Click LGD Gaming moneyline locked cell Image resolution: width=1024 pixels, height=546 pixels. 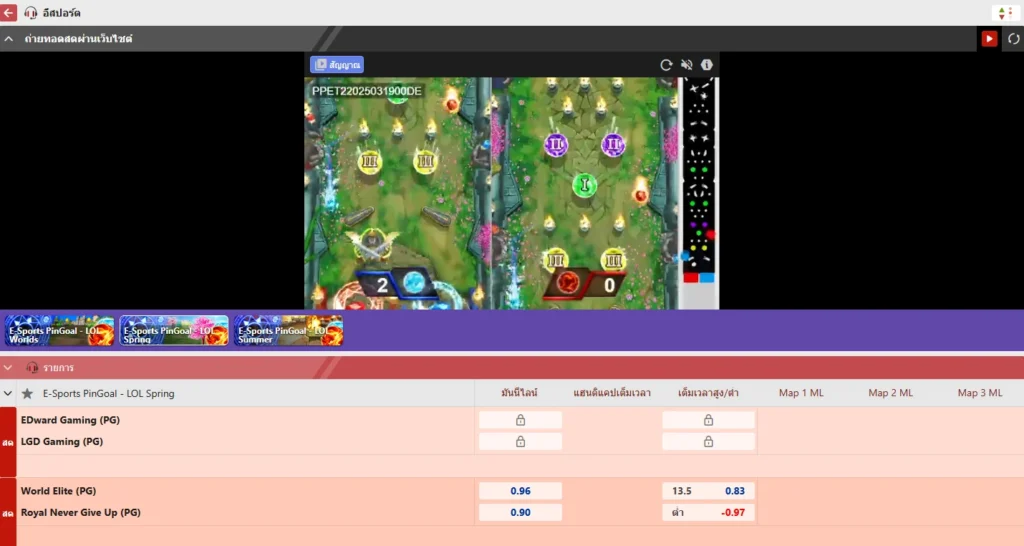click(520, 442)
